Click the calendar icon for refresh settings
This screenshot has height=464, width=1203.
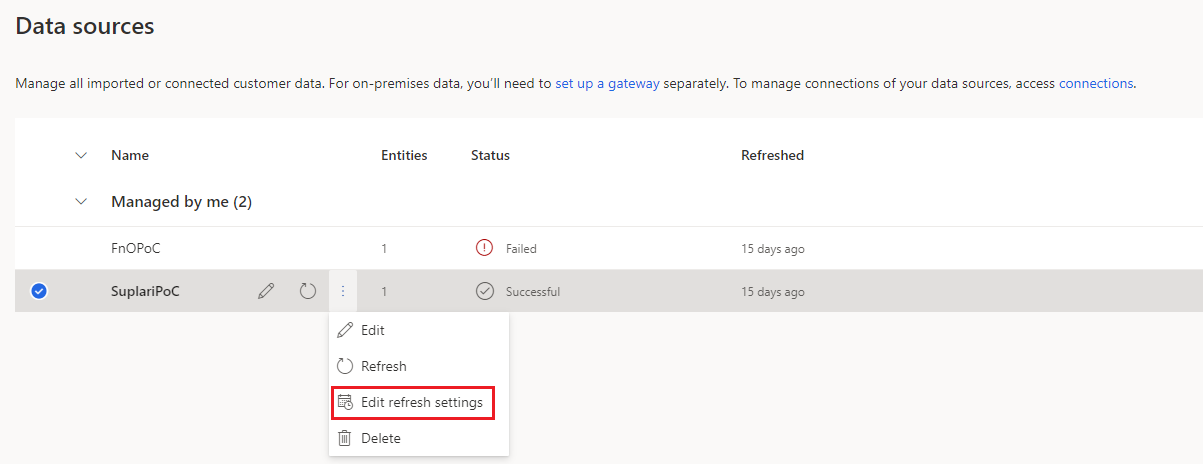point(345,402)
